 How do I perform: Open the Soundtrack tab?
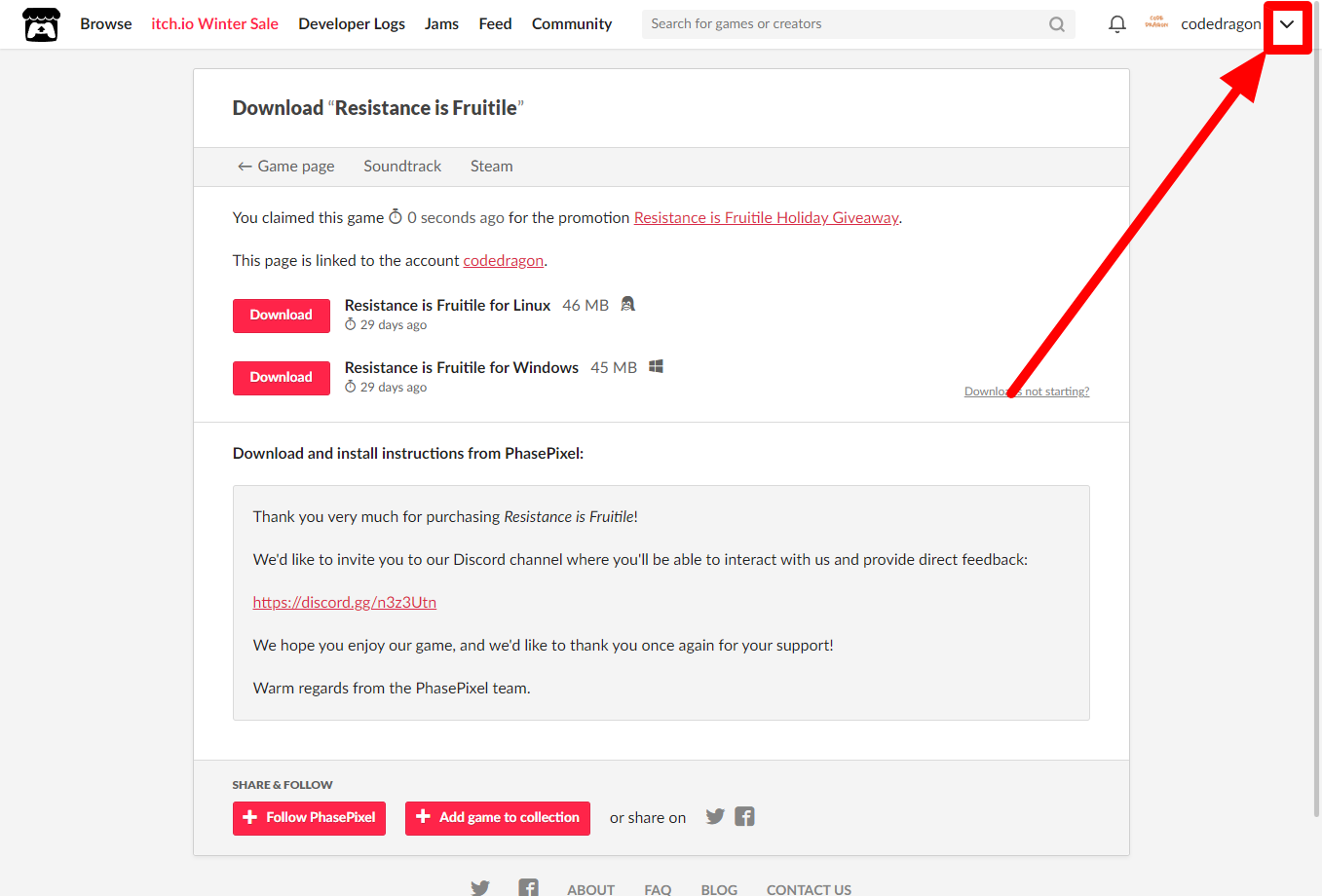pyautogui.click(x=402, y=167)
